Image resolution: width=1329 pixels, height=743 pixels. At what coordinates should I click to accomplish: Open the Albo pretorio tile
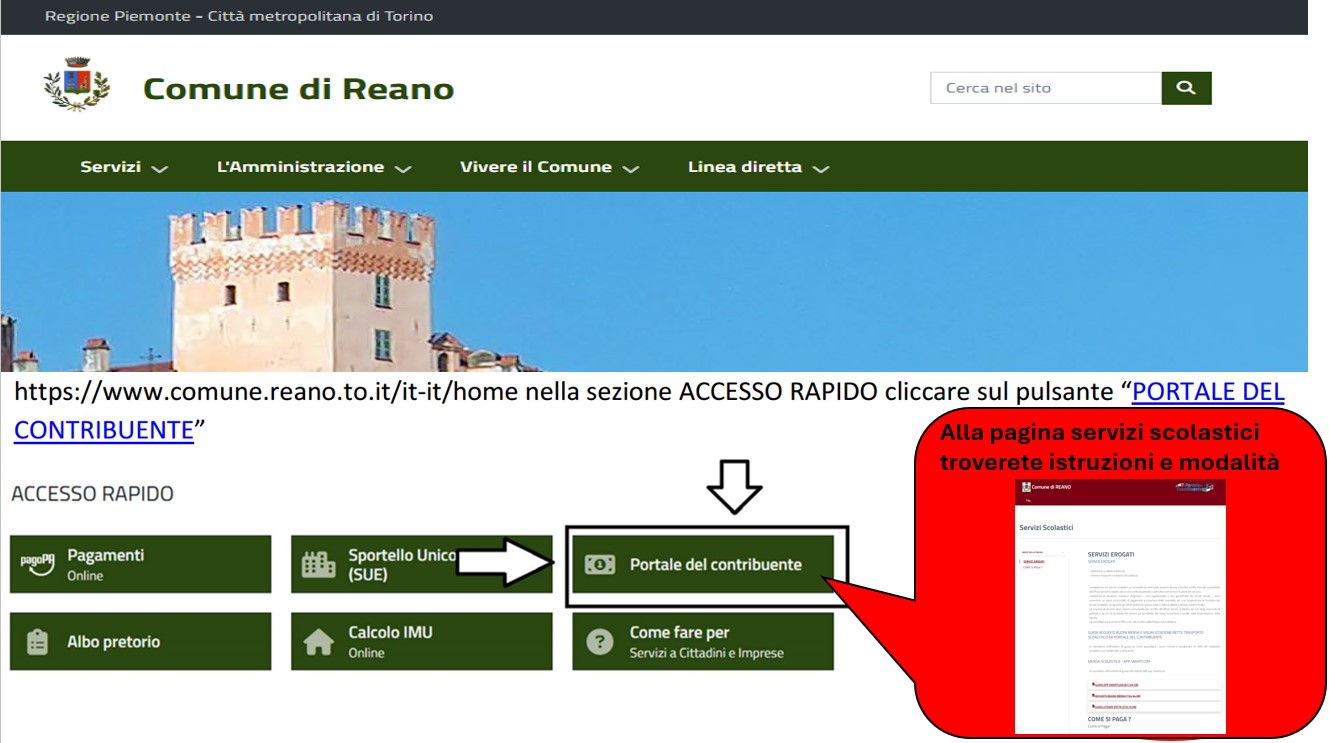[x=140, y=642]
